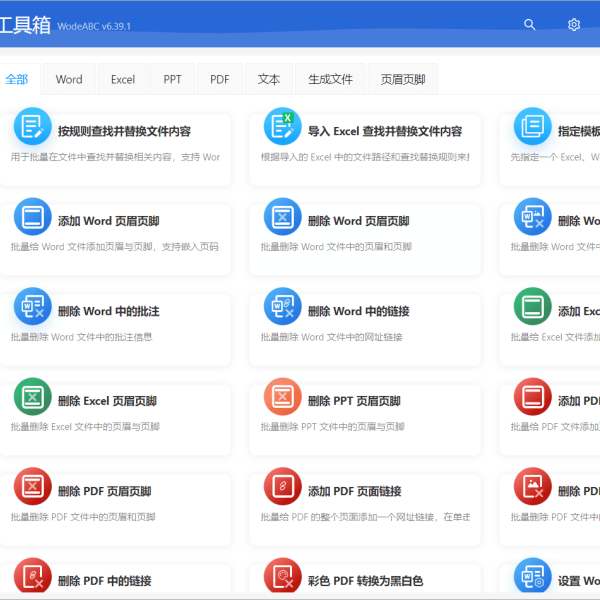Open 按规则查找并替换文件内容 title
Viewport: 600px width, 600px height.
(x=124, y=131)
